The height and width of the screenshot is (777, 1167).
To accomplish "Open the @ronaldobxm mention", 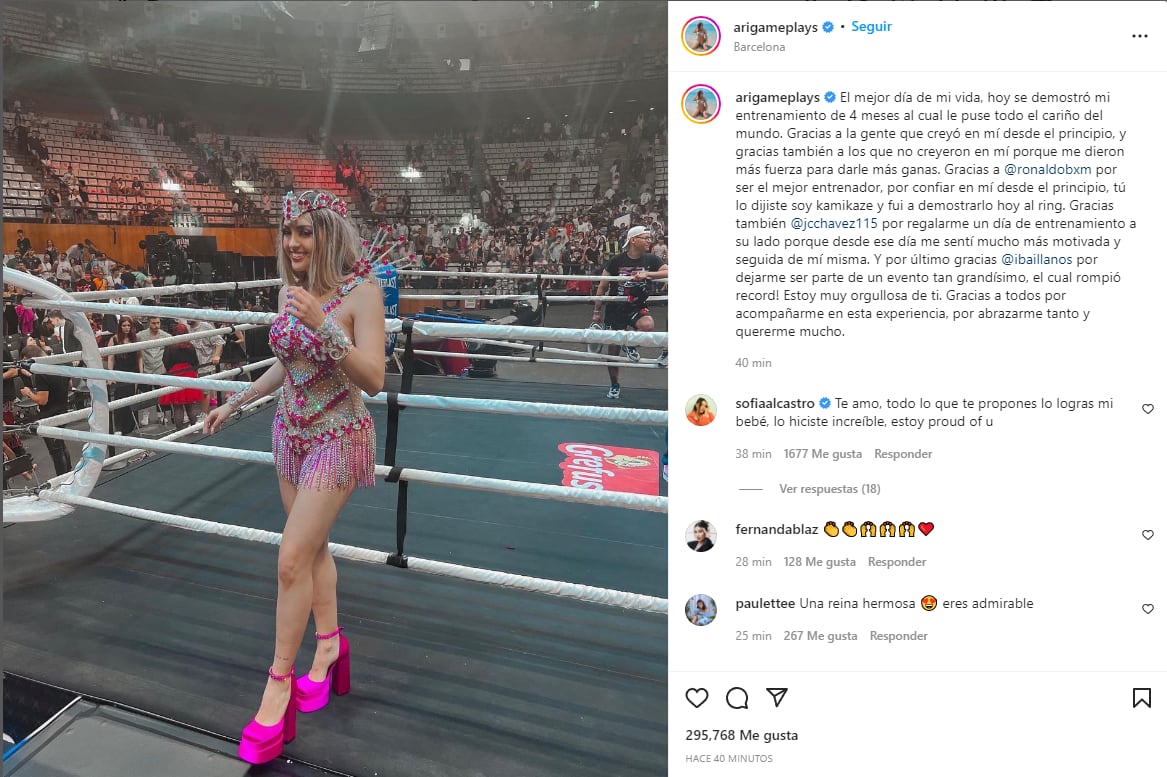I will point(1047,169).
